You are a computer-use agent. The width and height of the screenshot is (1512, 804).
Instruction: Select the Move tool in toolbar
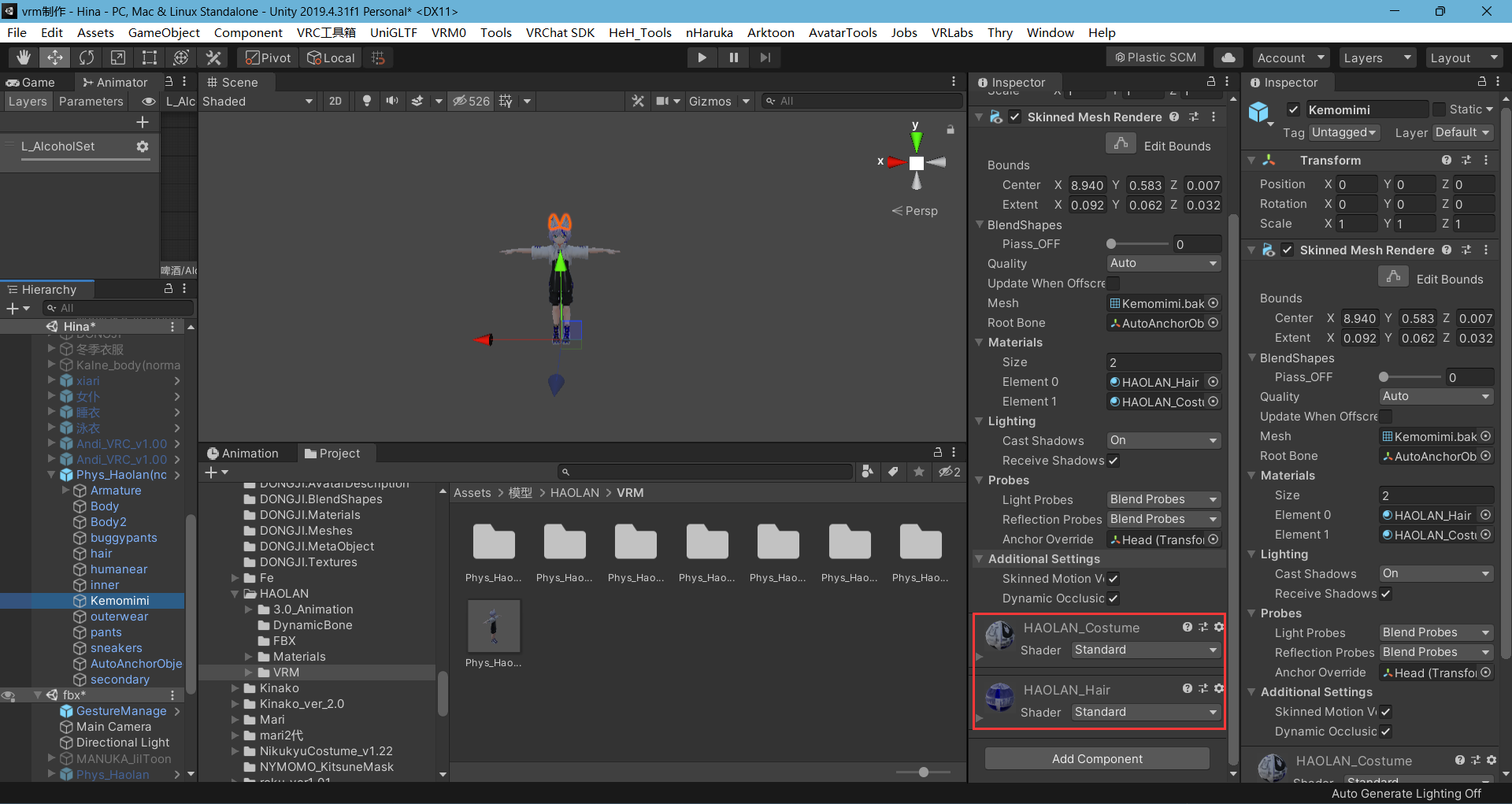coord(55,57)
